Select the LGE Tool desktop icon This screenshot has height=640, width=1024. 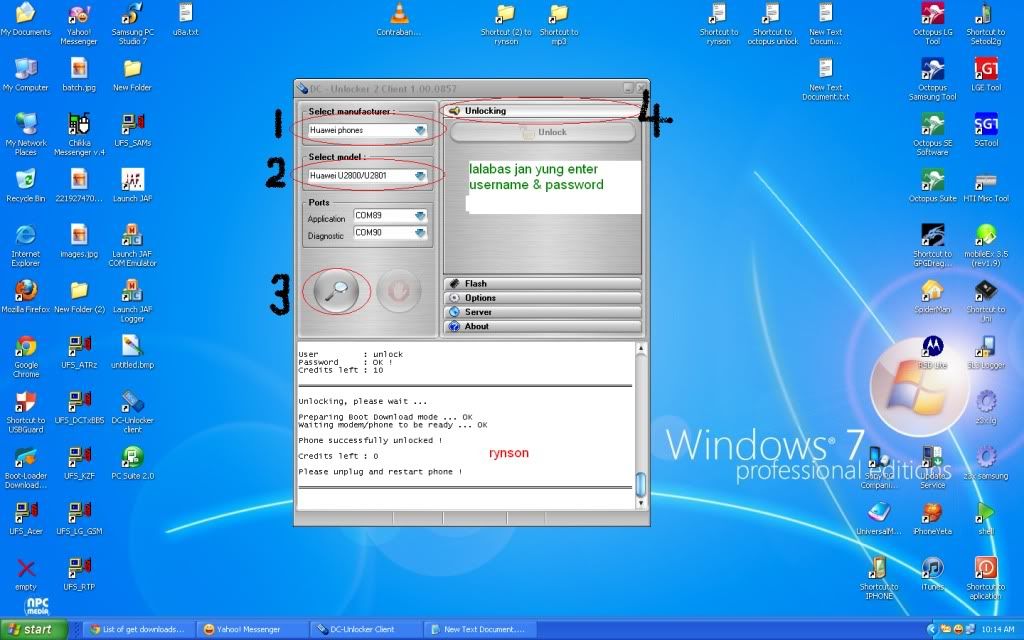[985, 75]
